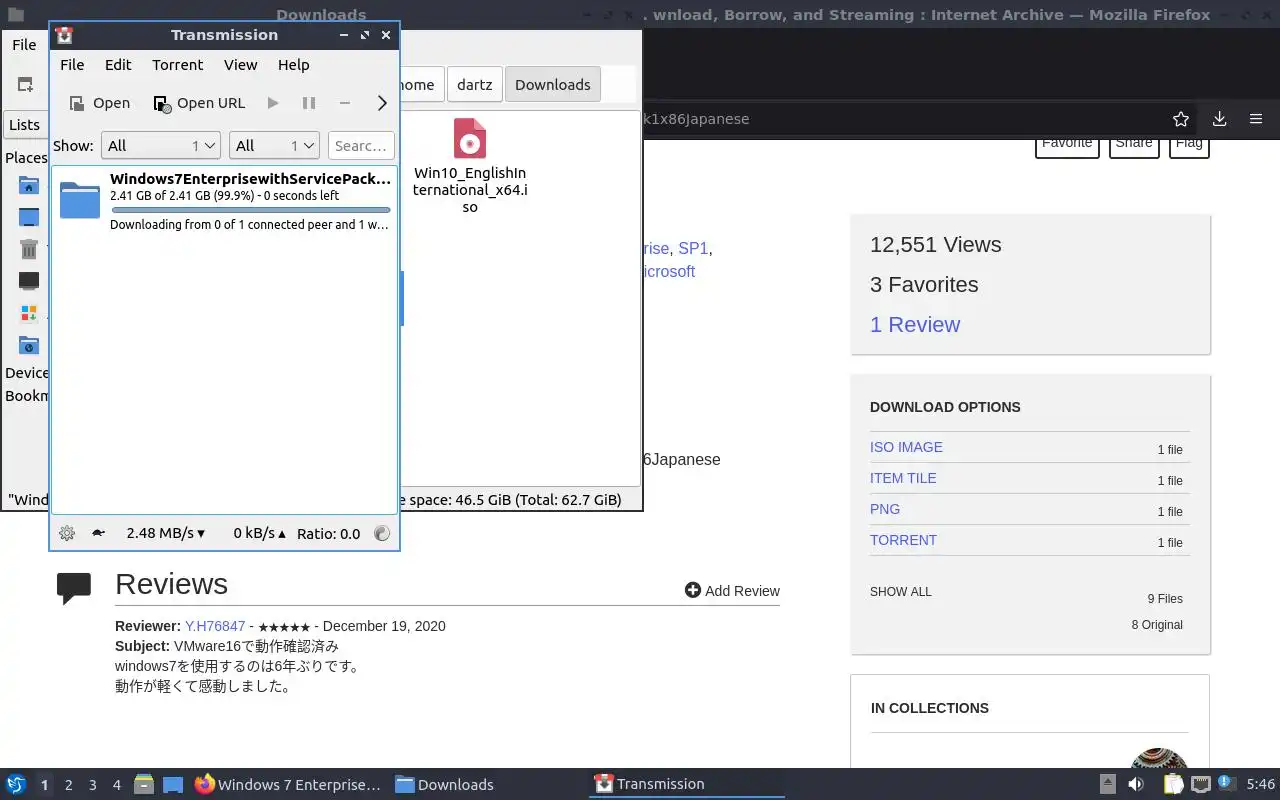Start the torrent with the play icon

pyautogui.click(x=273, y=103)
